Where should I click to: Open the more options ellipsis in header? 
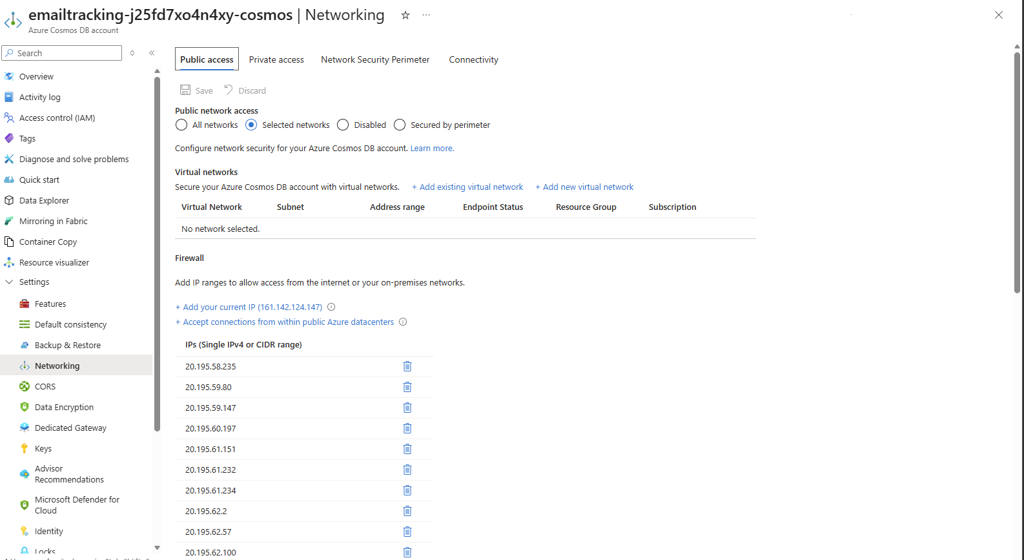pos(426,15)
